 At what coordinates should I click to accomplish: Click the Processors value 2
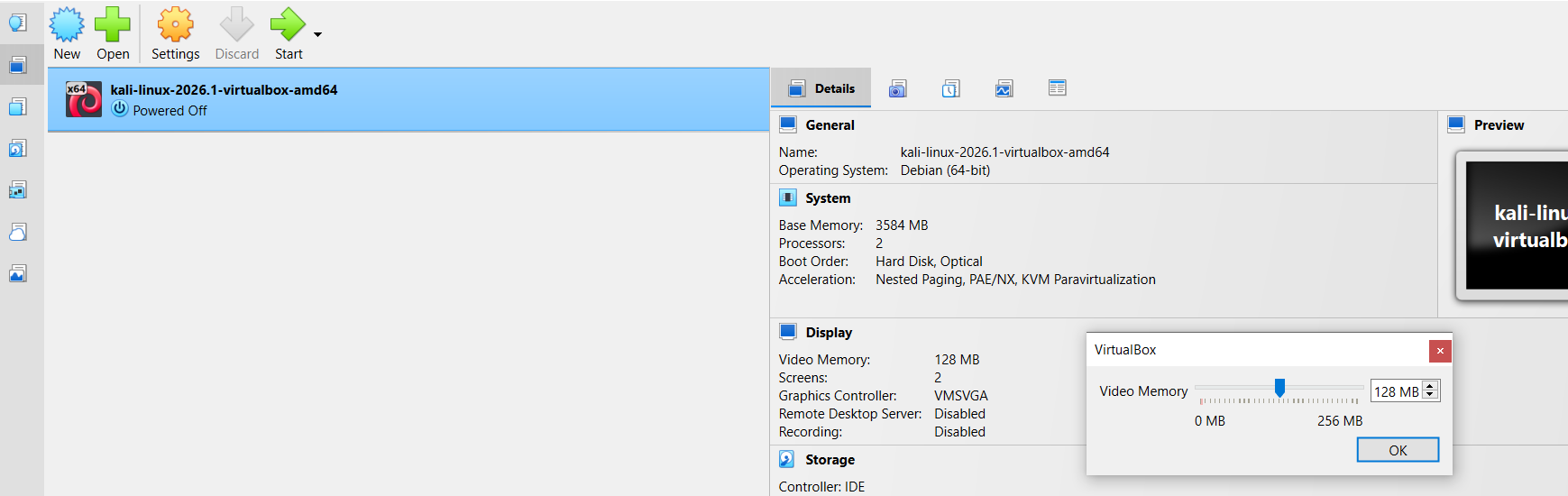(x=879, y=243)
